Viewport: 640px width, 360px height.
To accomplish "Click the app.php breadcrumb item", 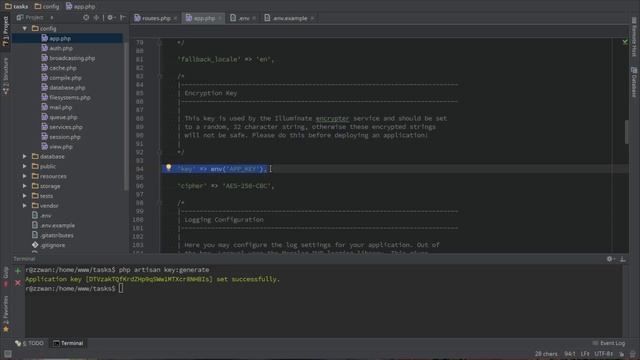I will tap(80, 6).
